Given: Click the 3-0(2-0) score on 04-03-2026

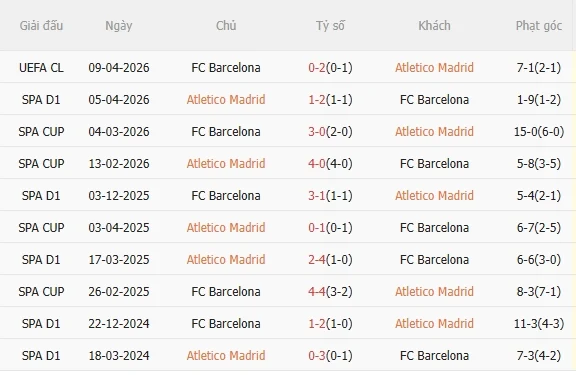Looking at the screenshot, I should click(x=330, y=131).
